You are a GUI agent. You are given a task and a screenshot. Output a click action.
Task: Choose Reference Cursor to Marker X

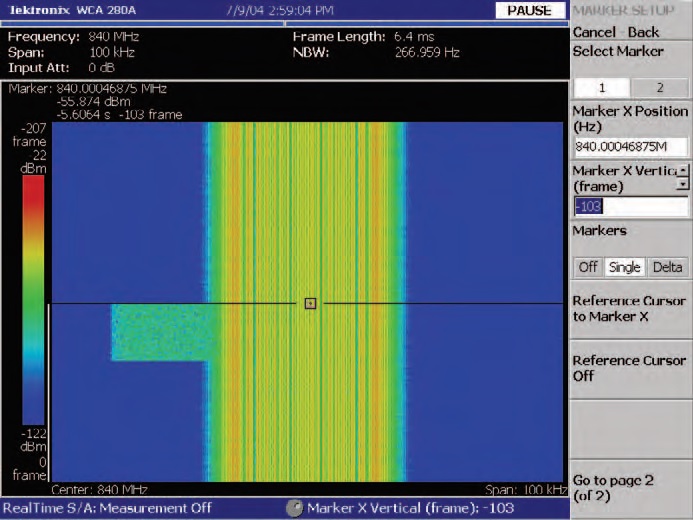[x=628, y=308]
